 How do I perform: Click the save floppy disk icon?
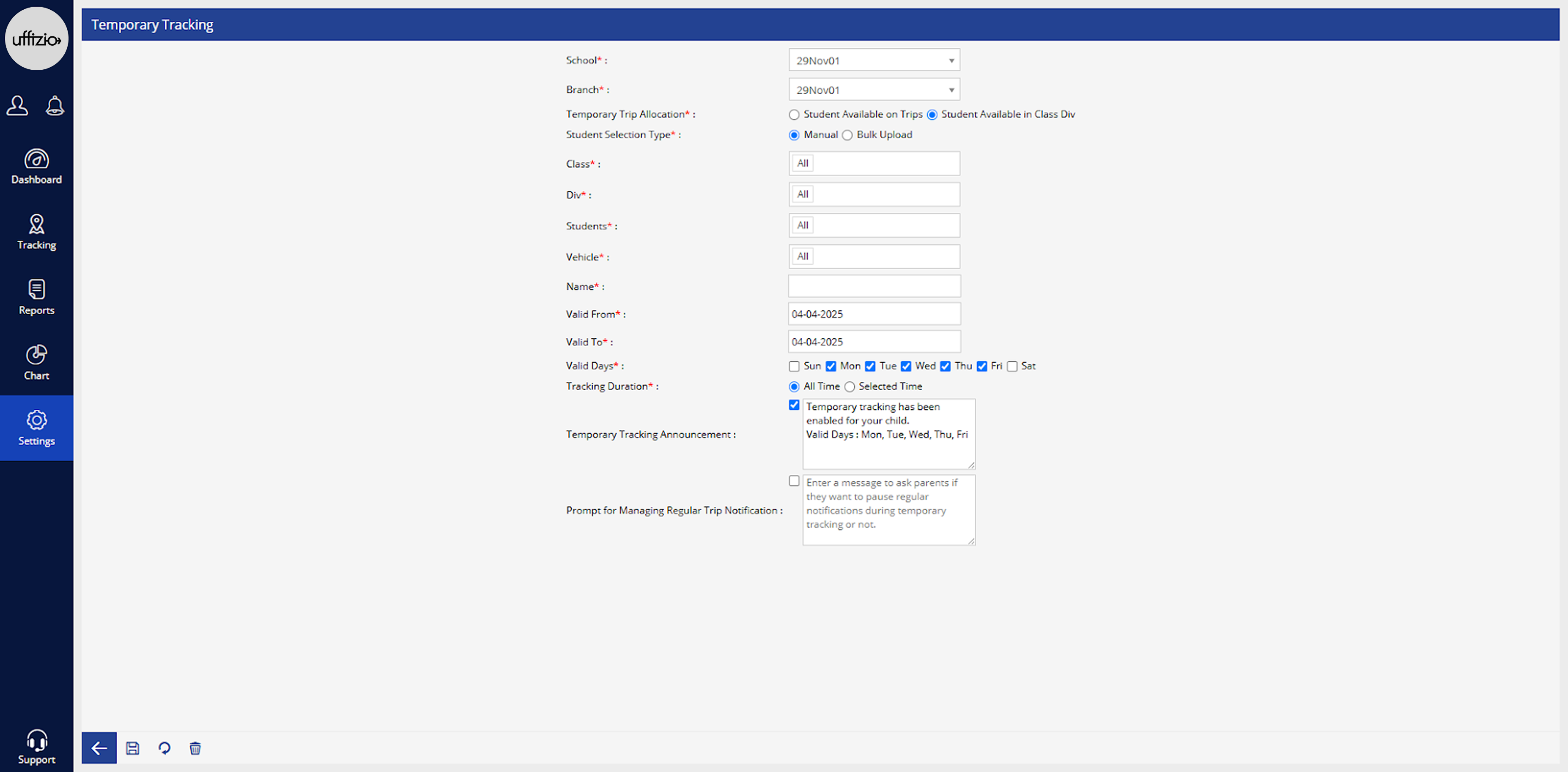(132, 747)
